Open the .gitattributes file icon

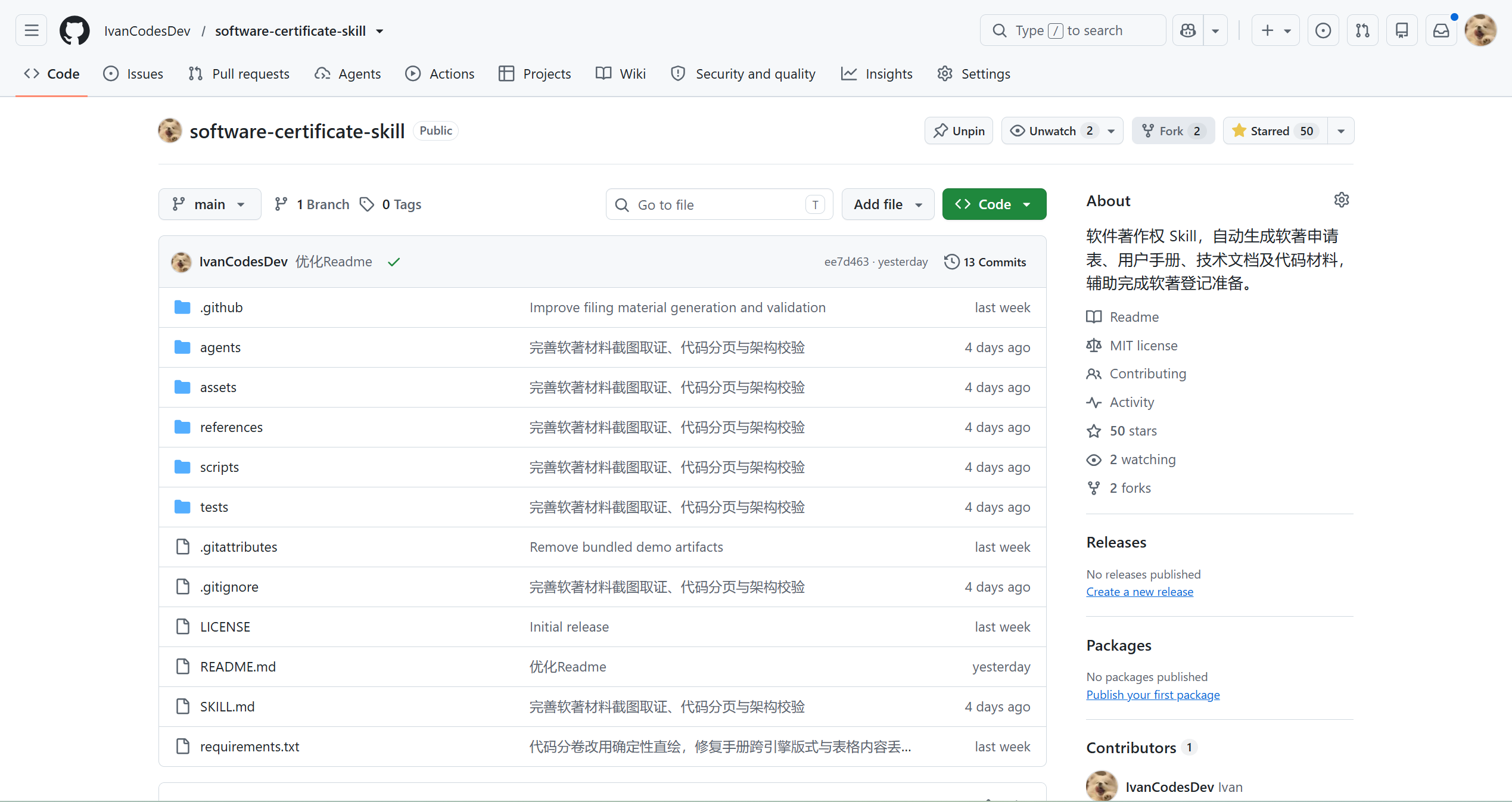point(182,547)
